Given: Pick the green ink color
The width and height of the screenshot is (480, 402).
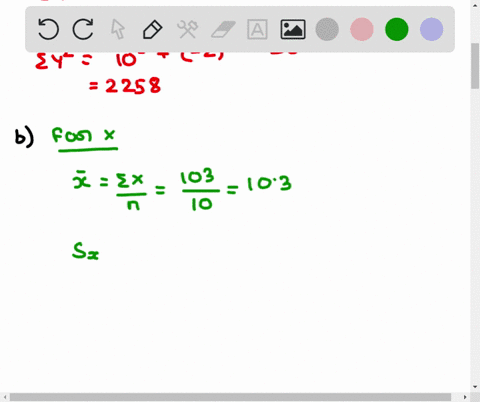Looking at the screenshot, I should (x=397, y=29).
